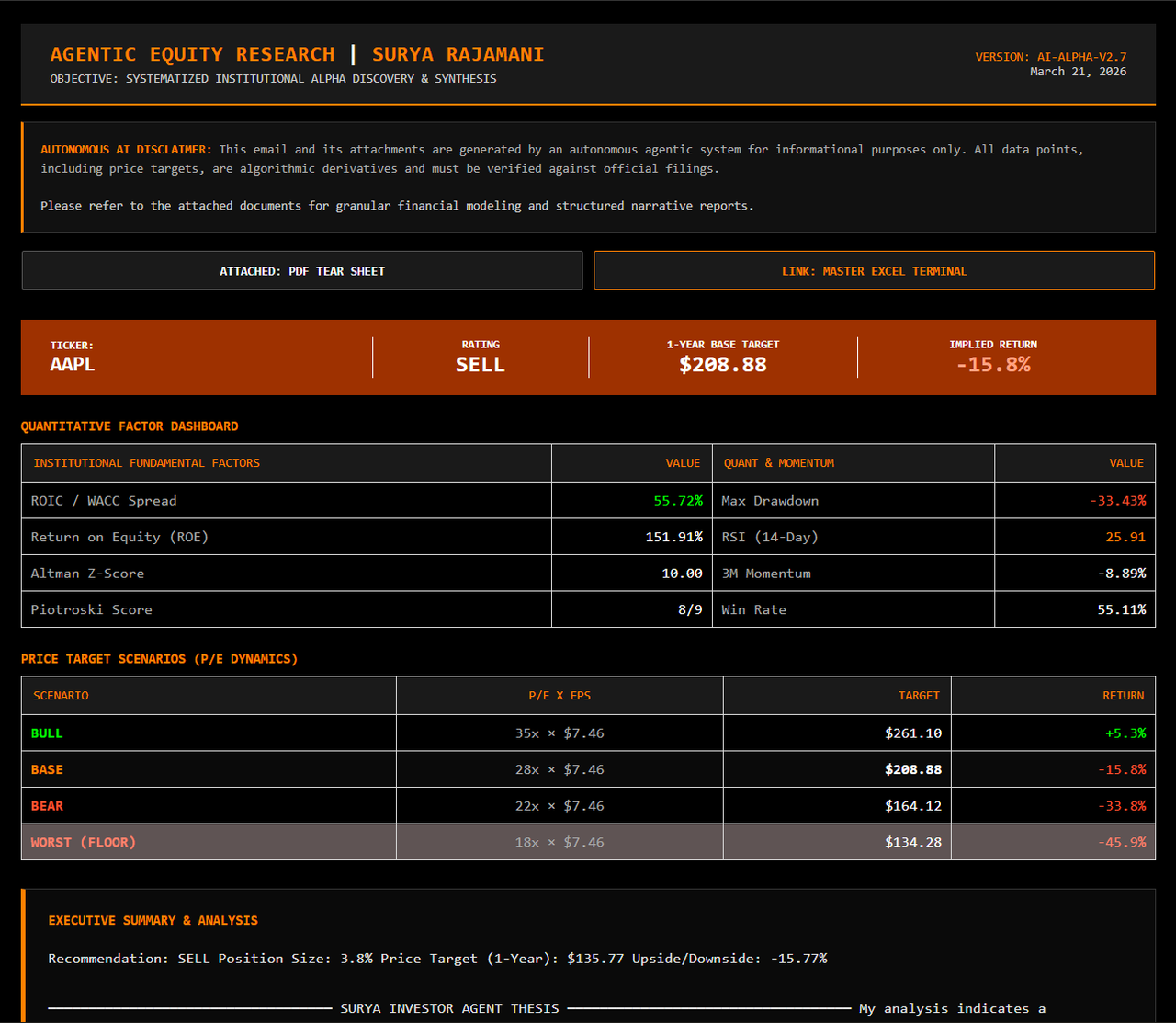This screenshot has height=1023, width=1176.
Task: Click the 10.00 Z-Score value
Action: 682,574
